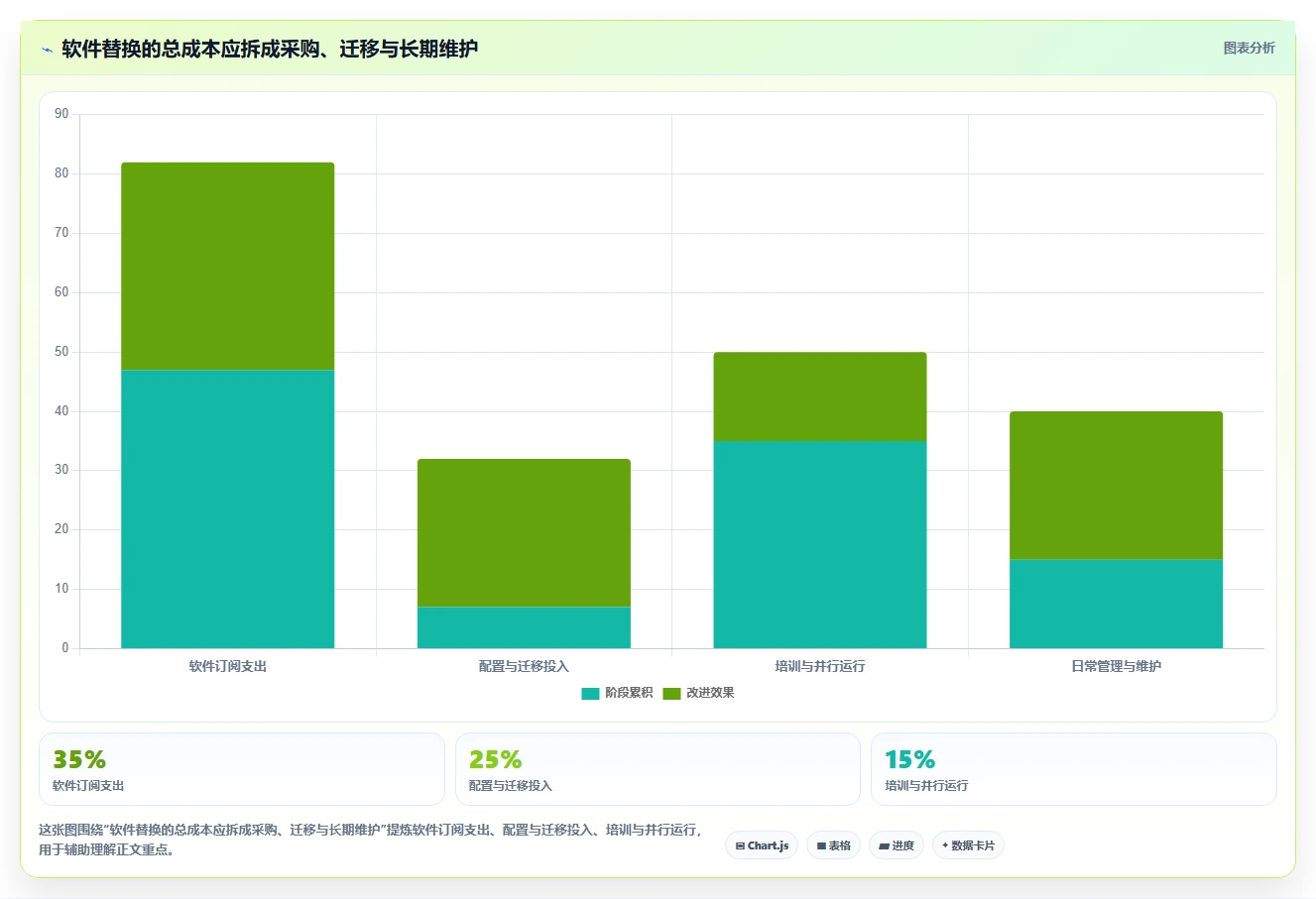Click x-axis label 配置与迁移投入
The width and height of the screenshot is (1316, 899).
(x=524, y=666)
